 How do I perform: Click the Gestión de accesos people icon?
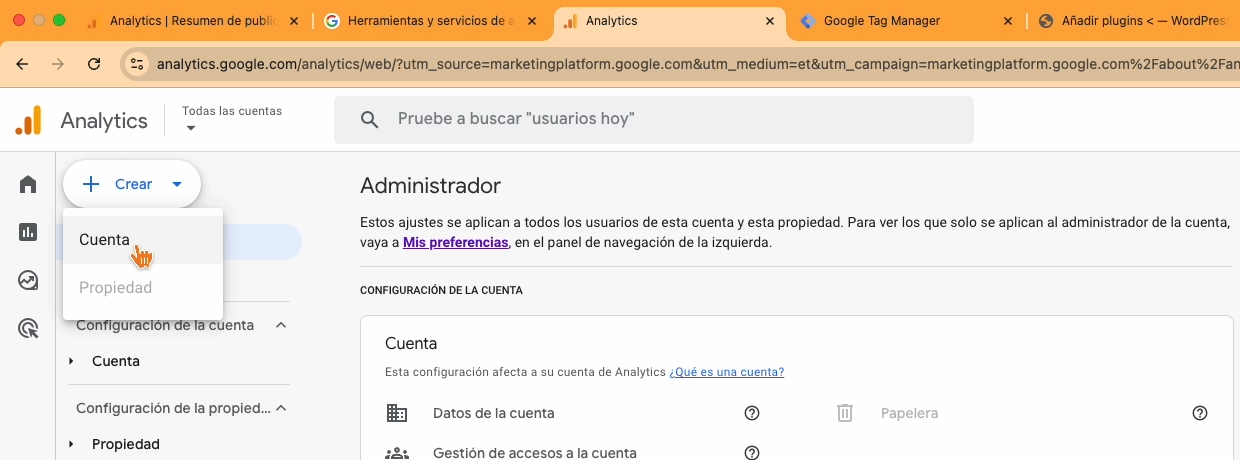point(397,453)
